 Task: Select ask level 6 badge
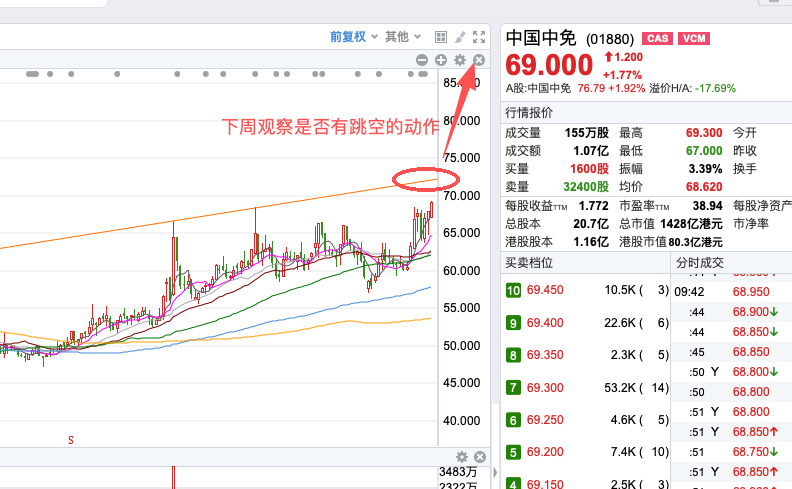click(513, 420)
